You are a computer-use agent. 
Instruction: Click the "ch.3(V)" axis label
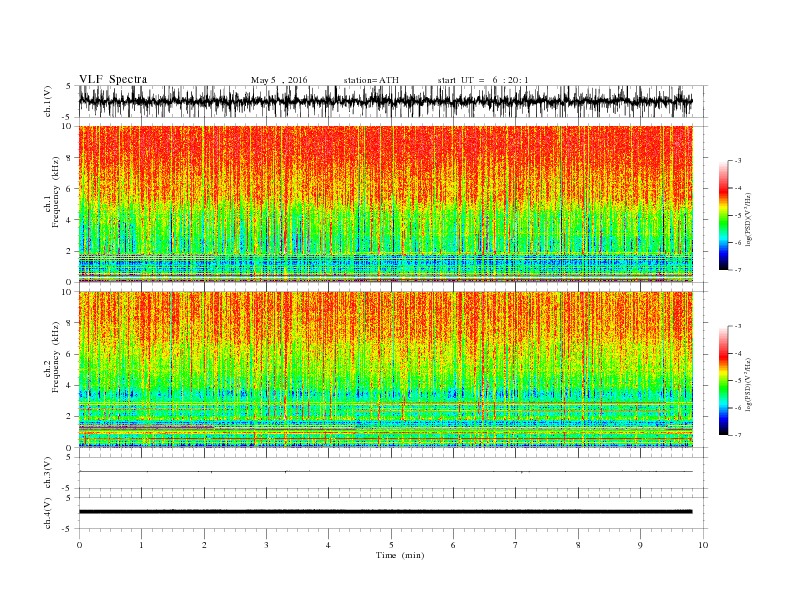pyautogui.click(x=48, y=472)
